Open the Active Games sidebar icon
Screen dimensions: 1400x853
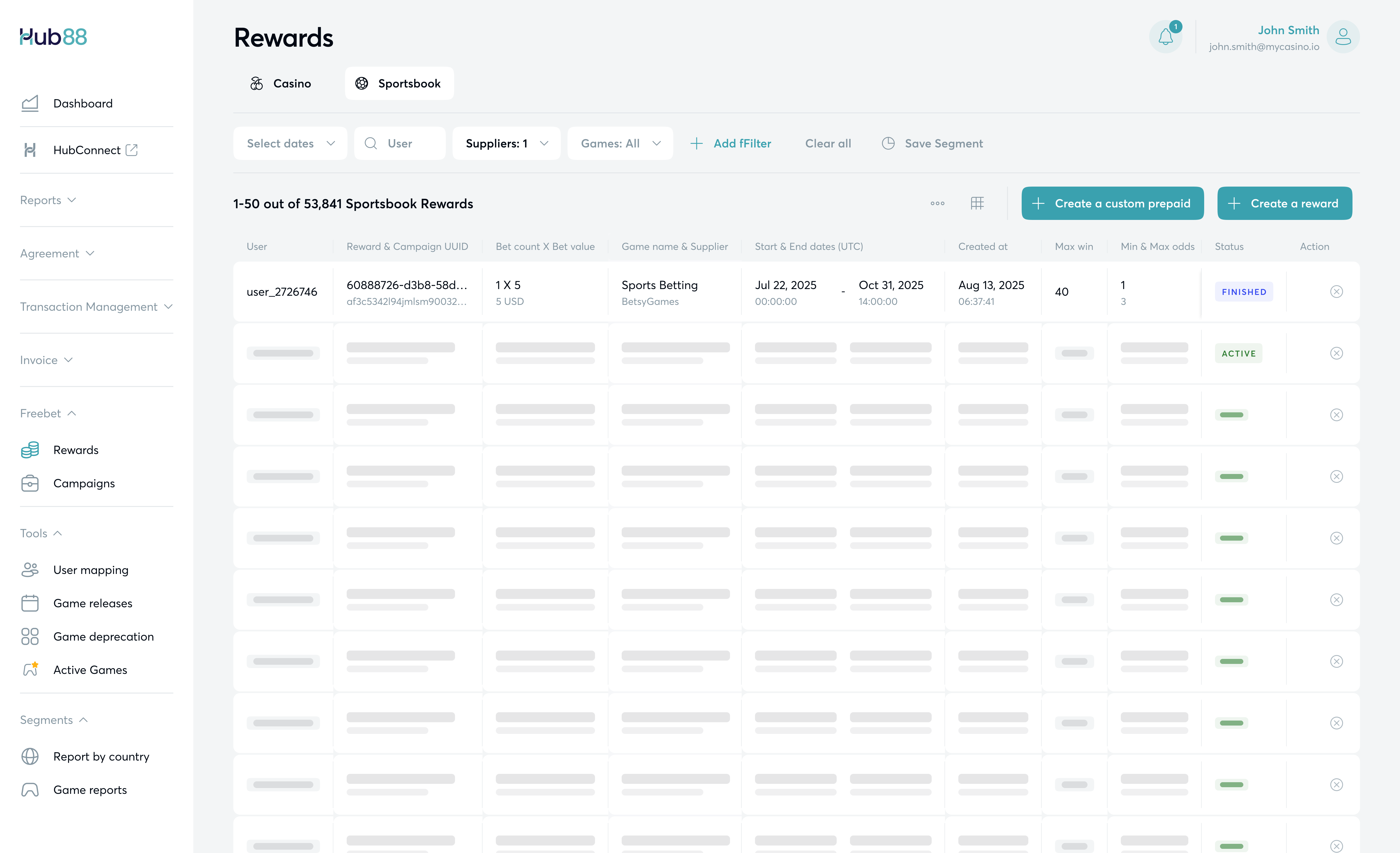30,669
